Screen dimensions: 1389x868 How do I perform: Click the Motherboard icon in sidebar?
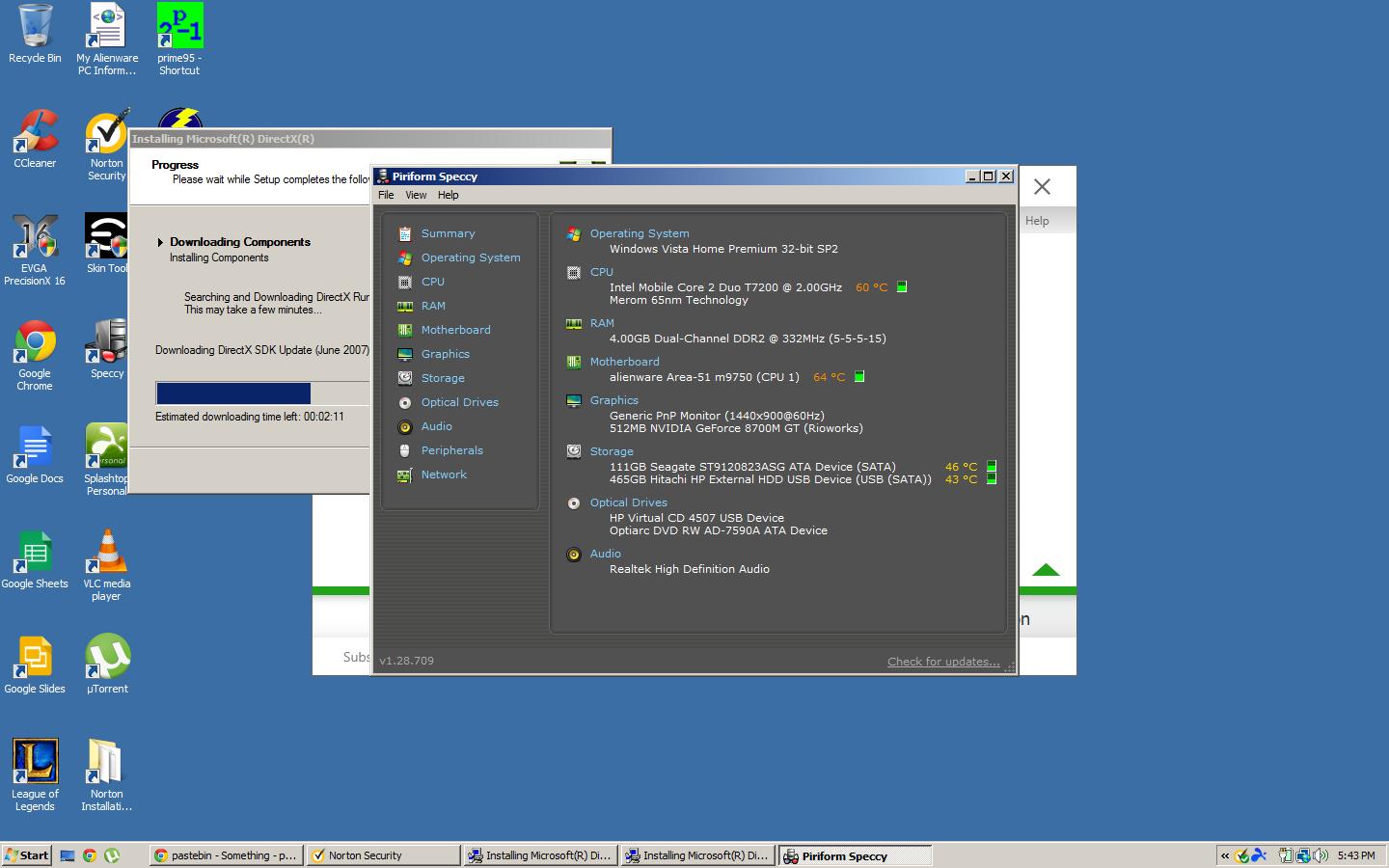click(405, 330)
